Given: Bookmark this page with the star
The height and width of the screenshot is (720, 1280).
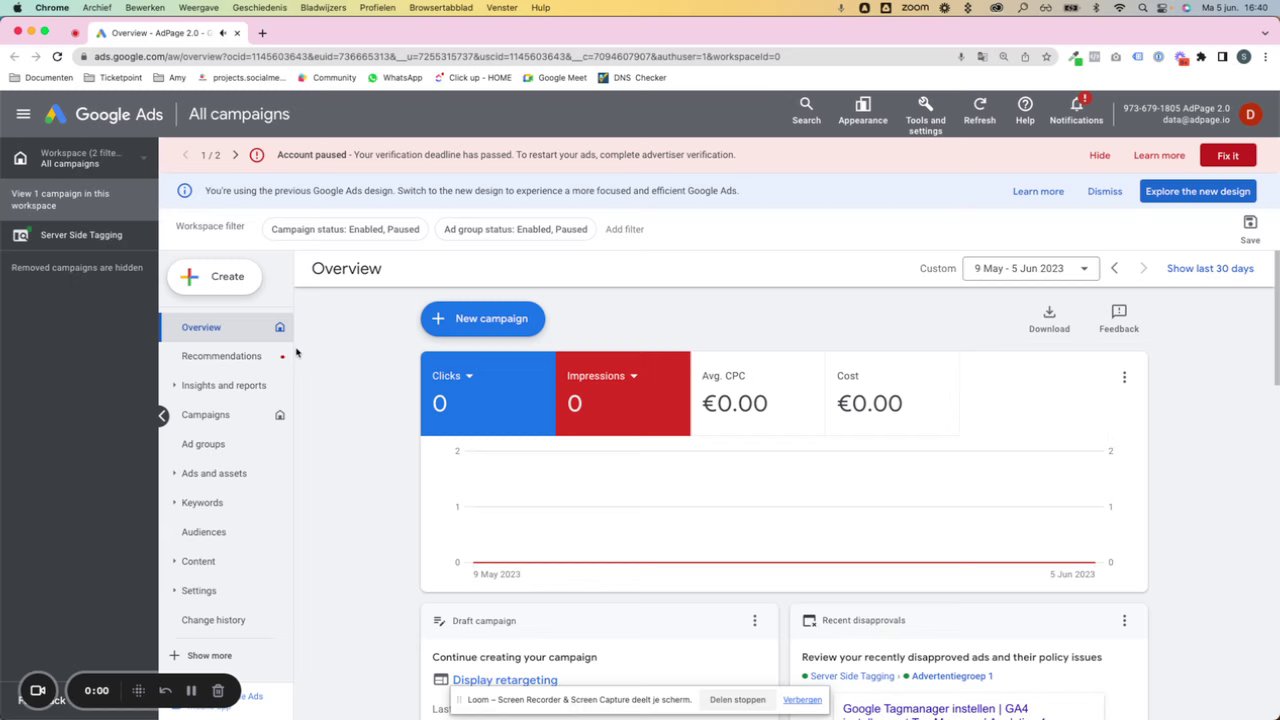Looking at the screenshot, I should (x=1046, y=57).
